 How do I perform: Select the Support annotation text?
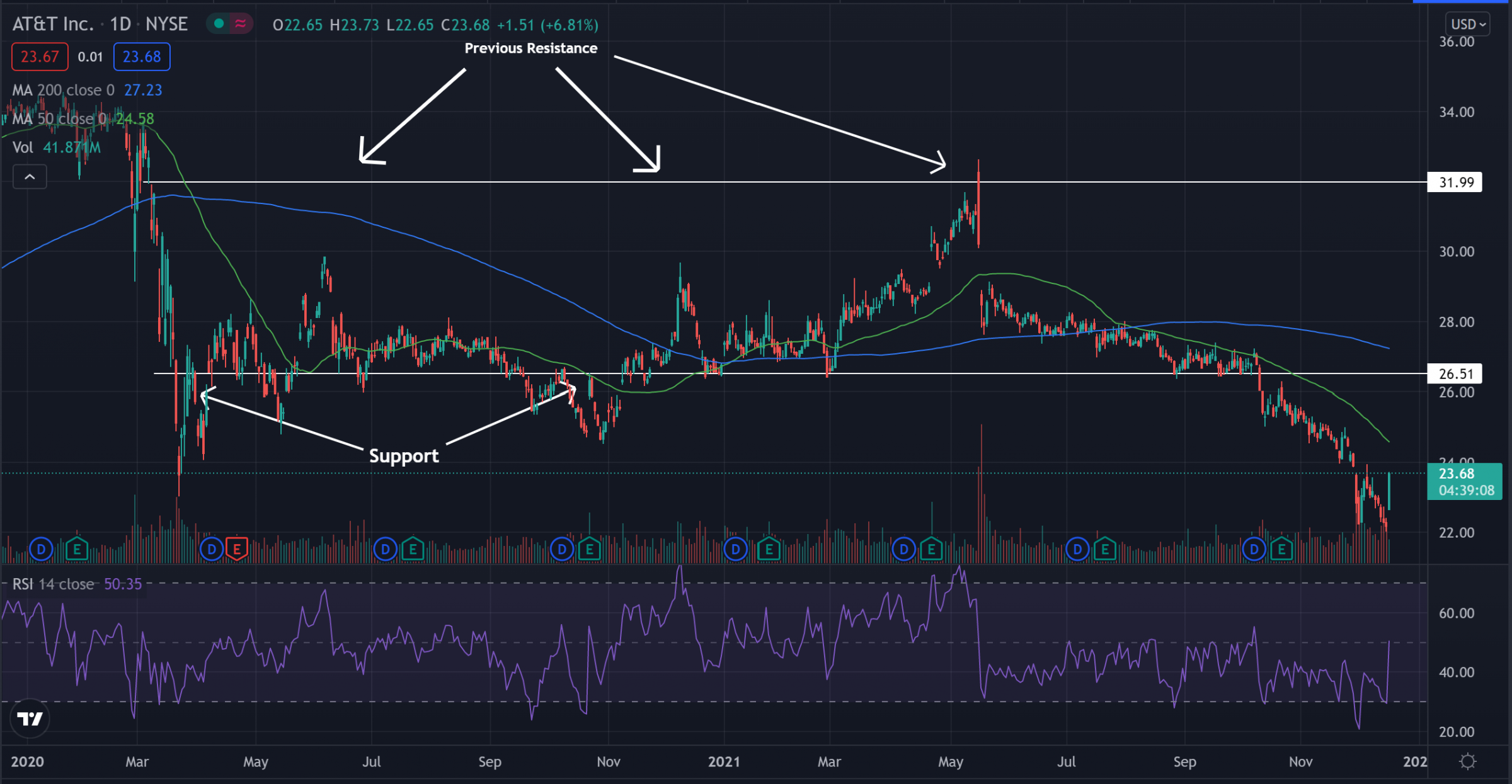404,456
